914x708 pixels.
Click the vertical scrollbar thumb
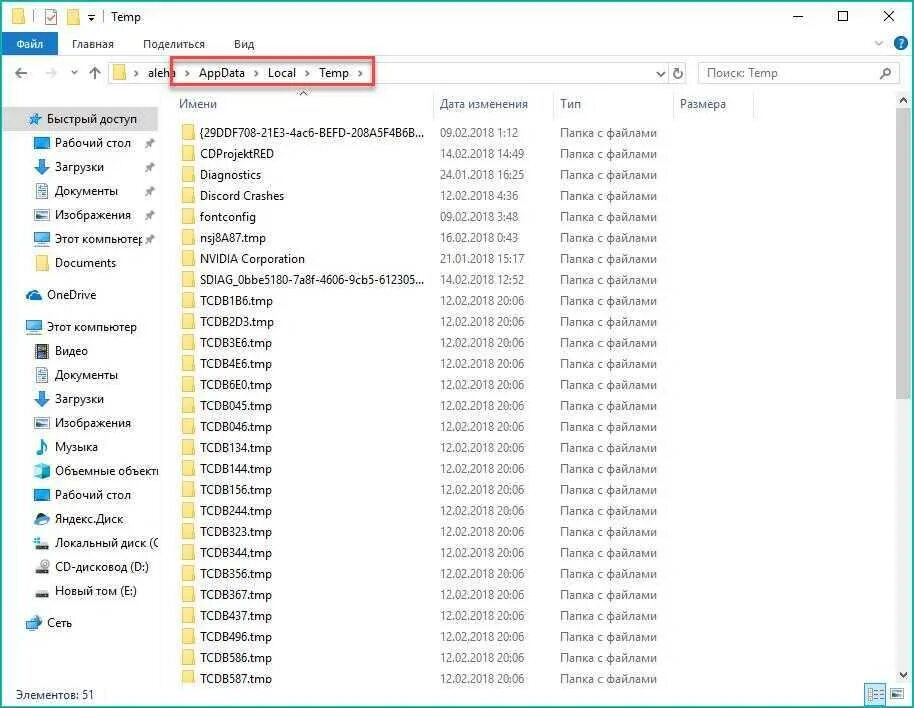coord(903,253)
